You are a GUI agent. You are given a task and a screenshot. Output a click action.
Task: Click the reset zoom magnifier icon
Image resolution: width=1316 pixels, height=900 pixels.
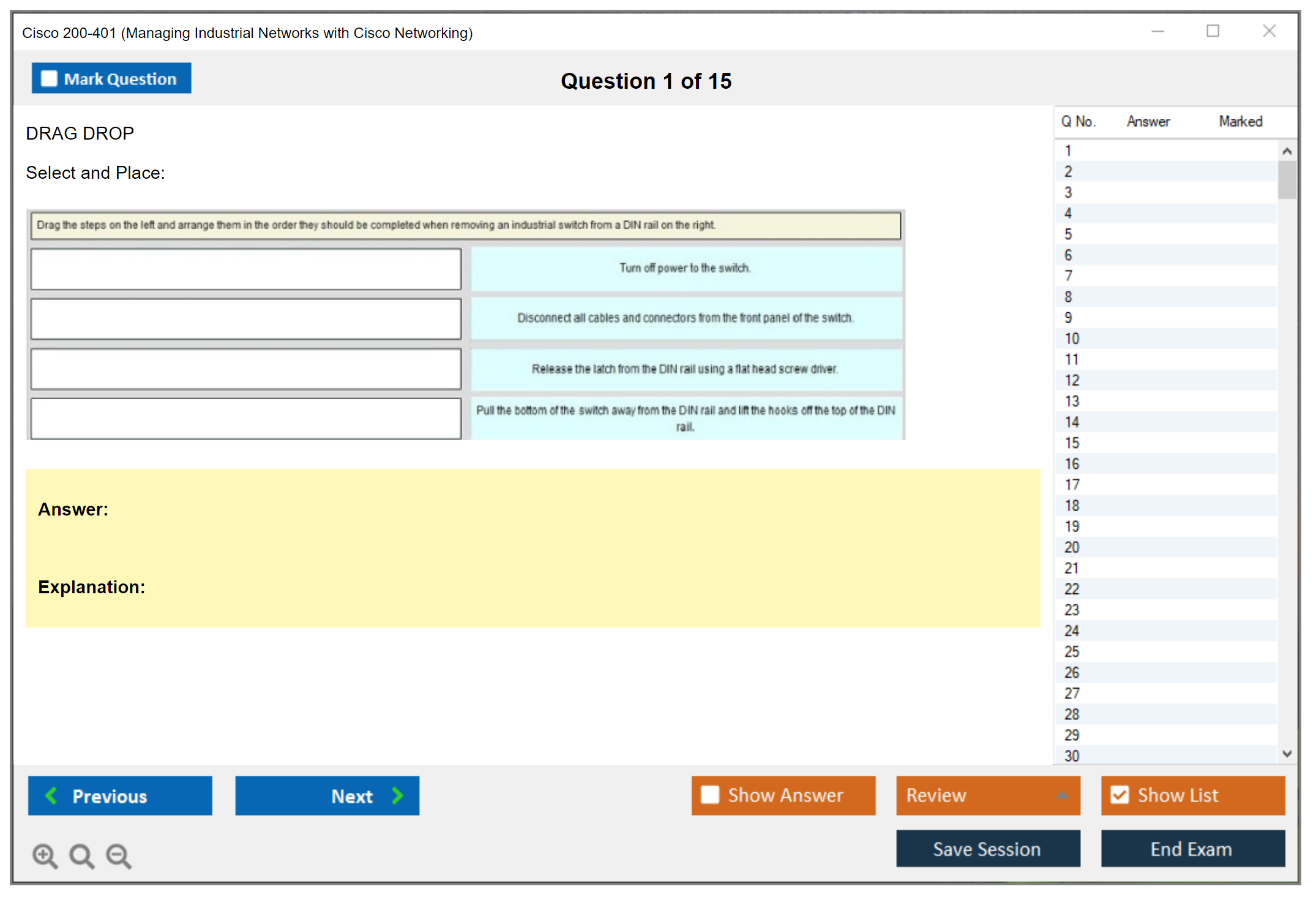[x=81, y=855]
